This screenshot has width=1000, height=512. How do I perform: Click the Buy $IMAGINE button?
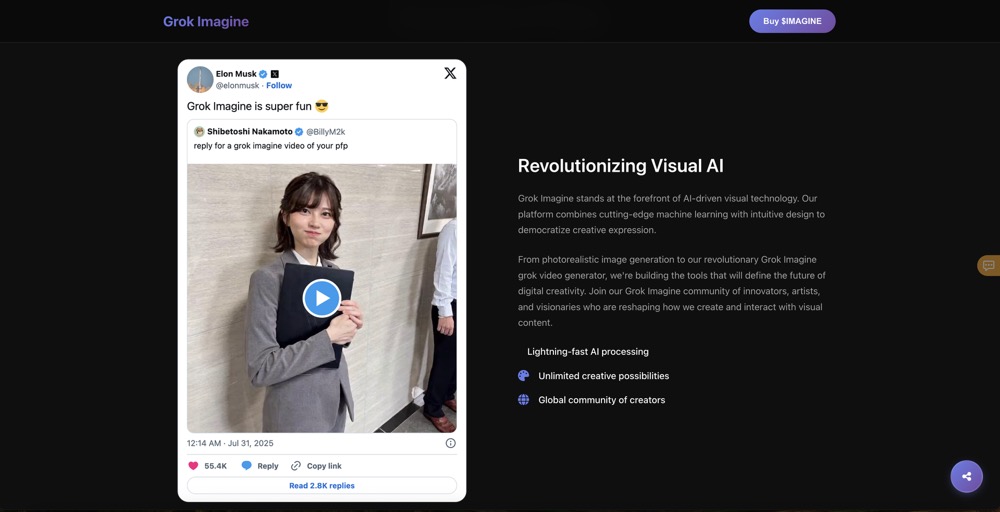point(792,21)
